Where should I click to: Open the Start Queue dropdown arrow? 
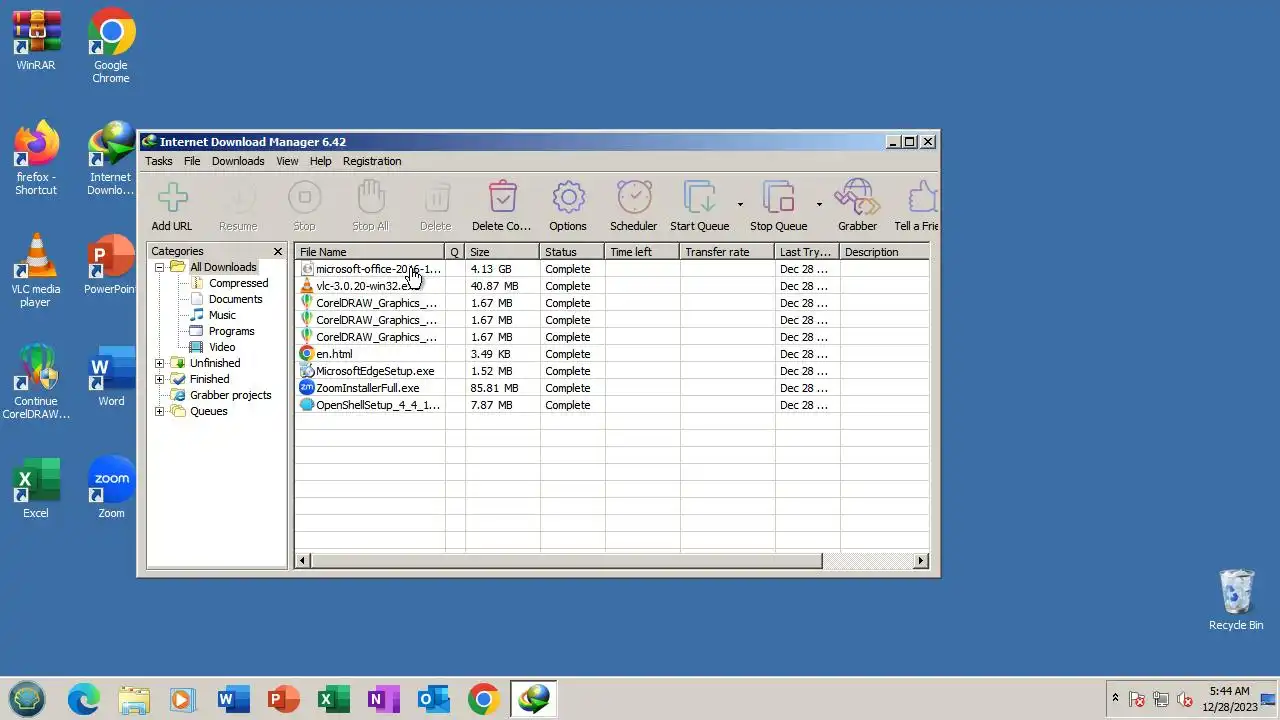[x=740, y=205]
